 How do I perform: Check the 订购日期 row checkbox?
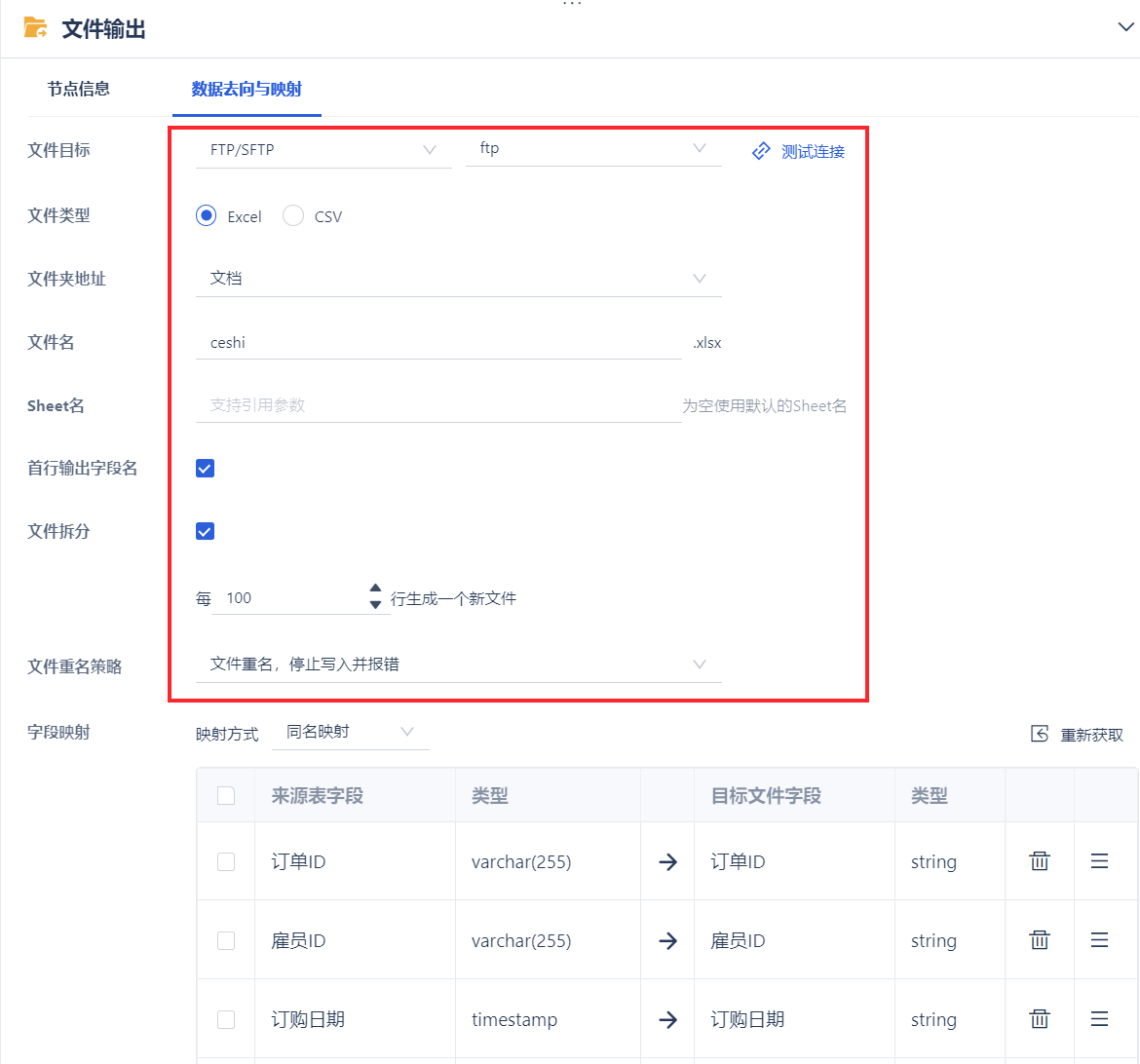point(226,1019)
